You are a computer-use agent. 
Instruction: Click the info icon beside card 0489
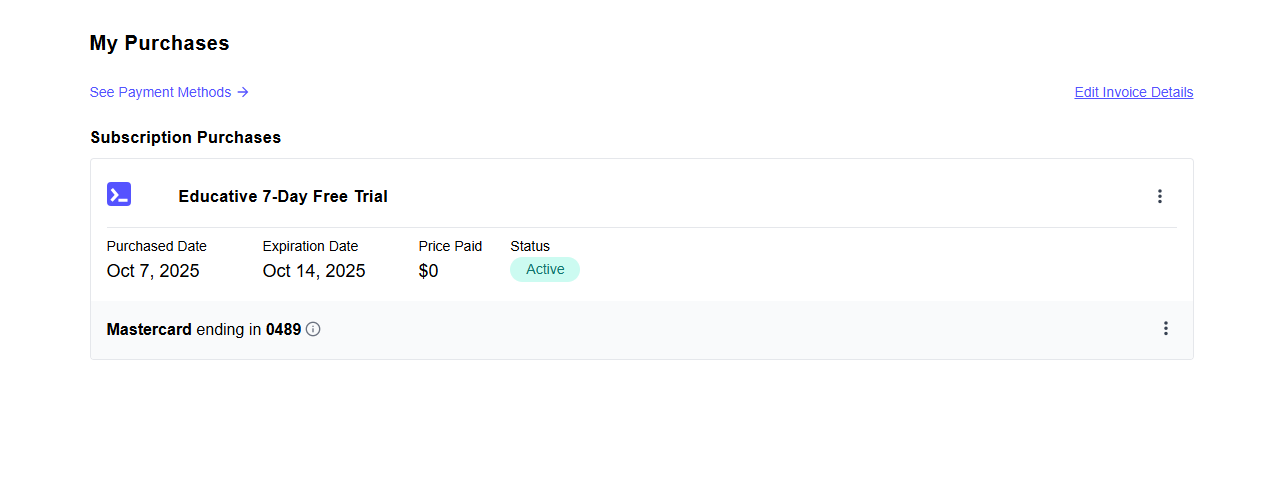coord(313,329)
